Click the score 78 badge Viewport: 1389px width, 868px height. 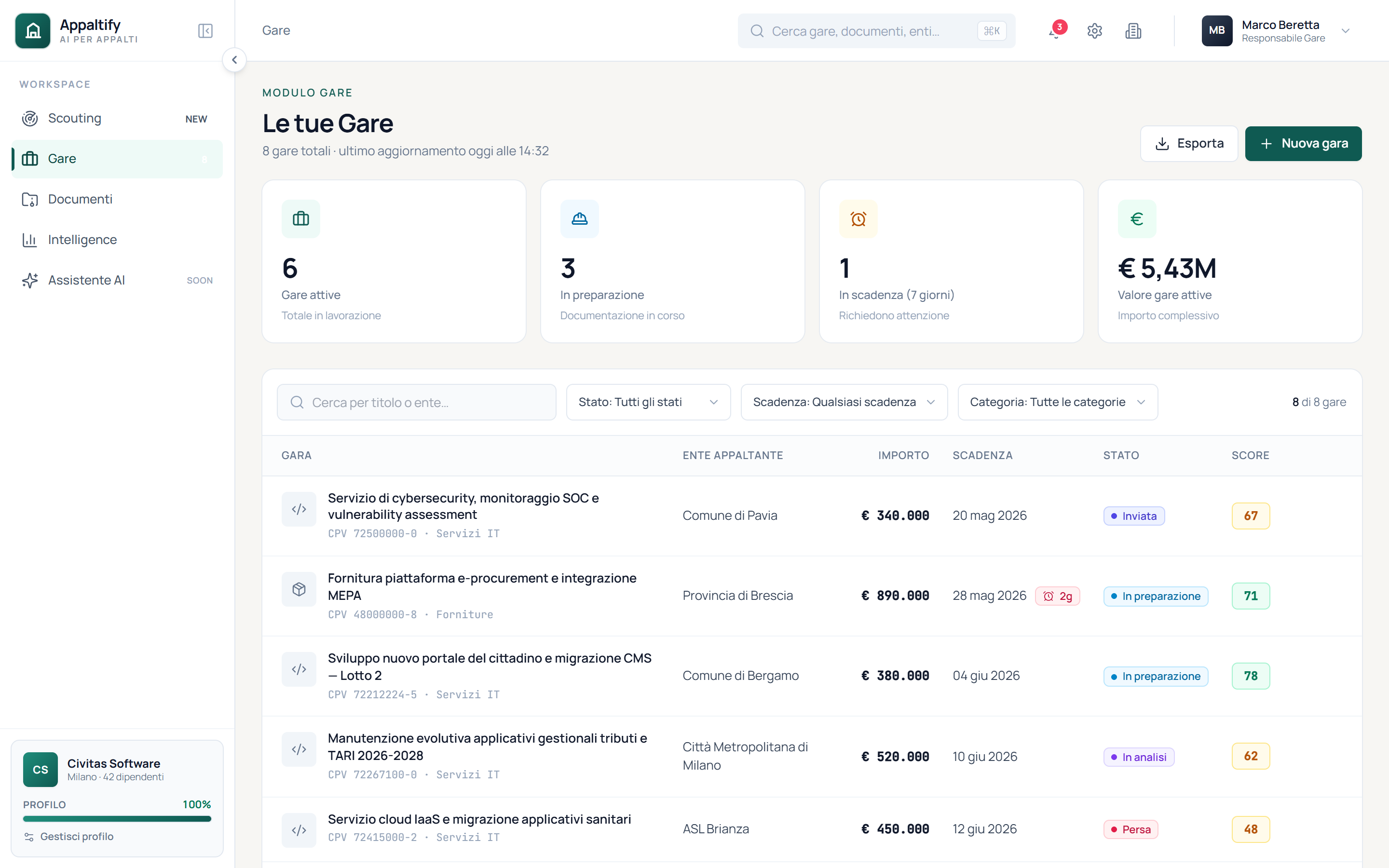pos(1251,676)
